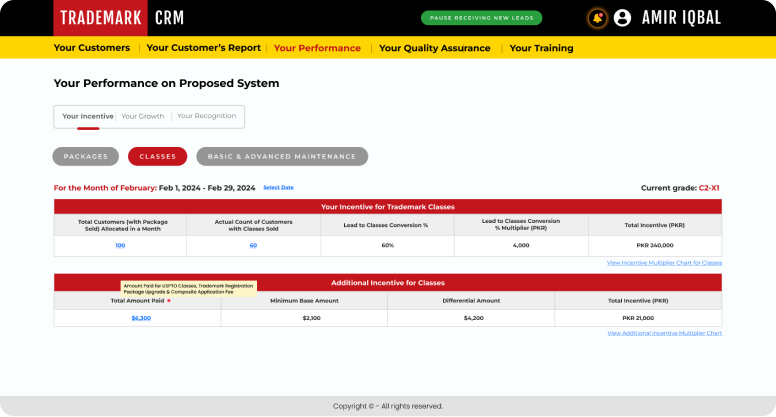
Task: Open the user profile avatar icon
Action: [623, 18]
